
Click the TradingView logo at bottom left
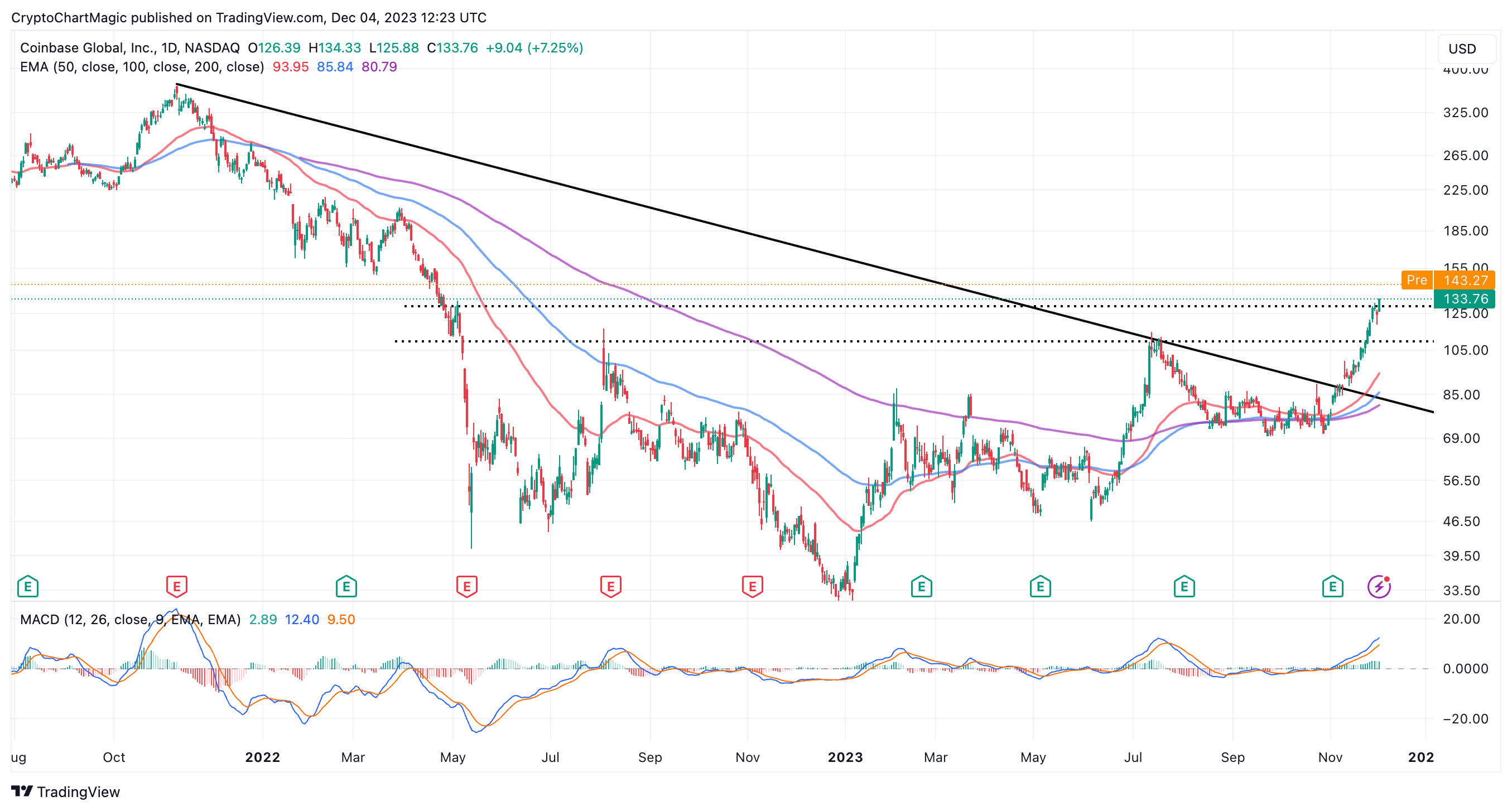[66, 791]
